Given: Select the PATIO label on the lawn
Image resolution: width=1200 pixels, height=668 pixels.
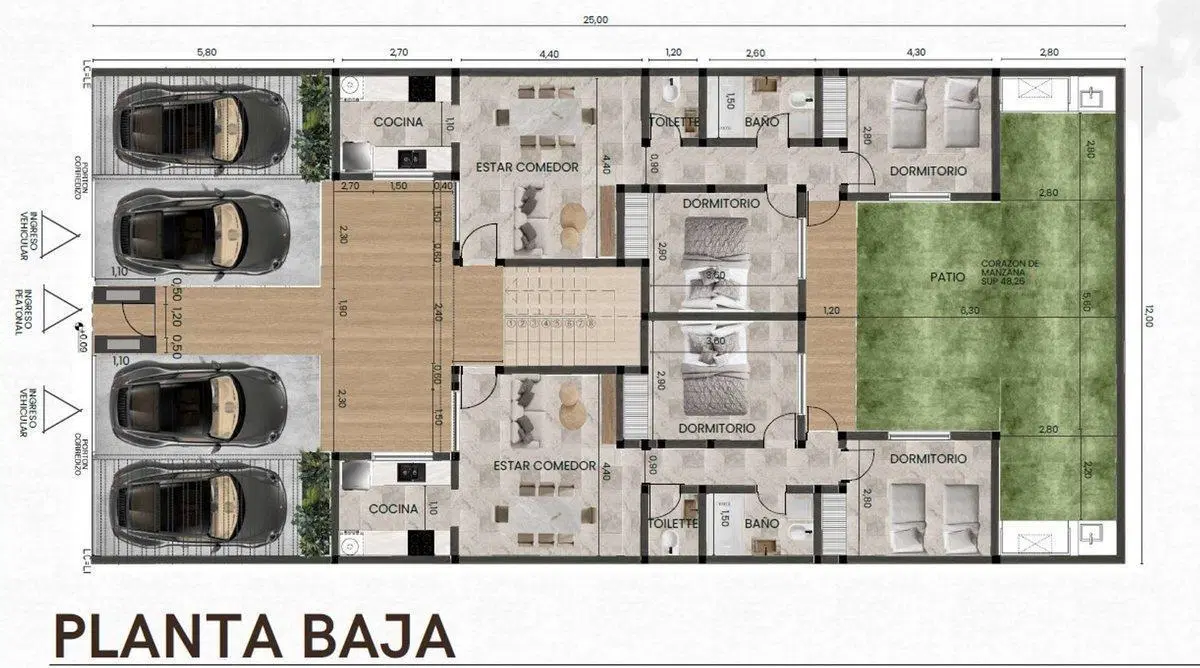Looking at the screenshot, I should [x=945, y=276].
